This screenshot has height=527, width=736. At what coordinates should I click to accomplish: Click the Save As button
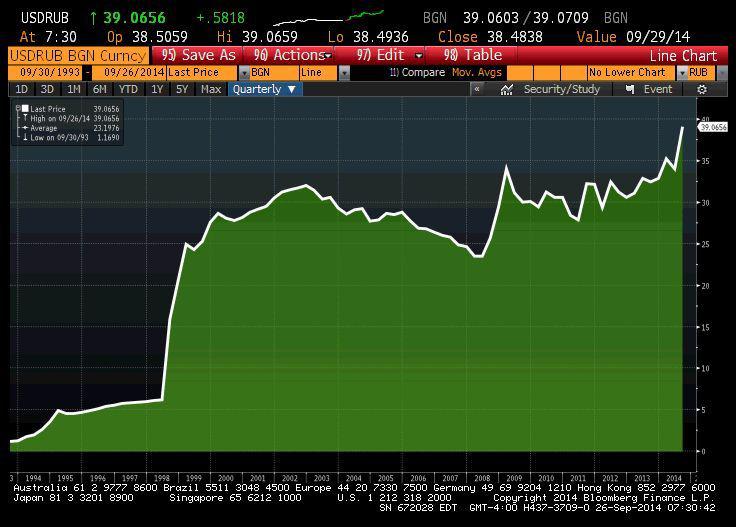point(198,56)
